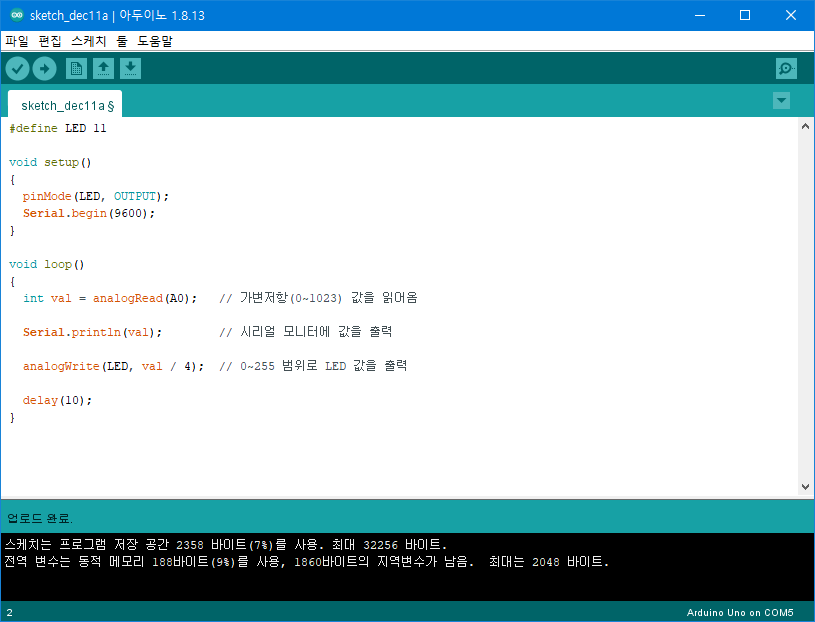Click the '업로드 완료.' status message

(x=40, y=518)
